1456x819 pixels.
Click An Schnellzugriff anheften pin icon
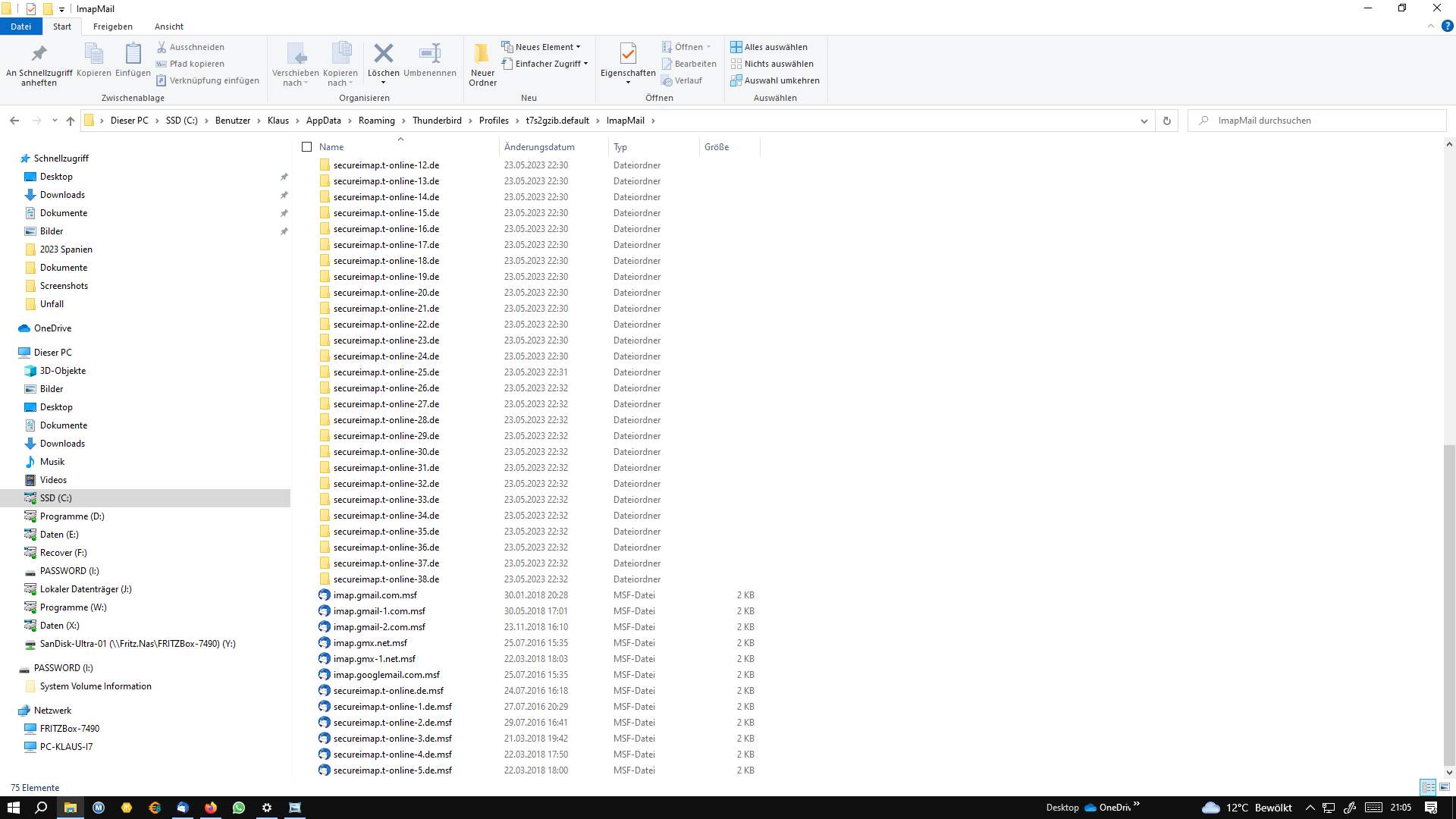click(39, 54)
